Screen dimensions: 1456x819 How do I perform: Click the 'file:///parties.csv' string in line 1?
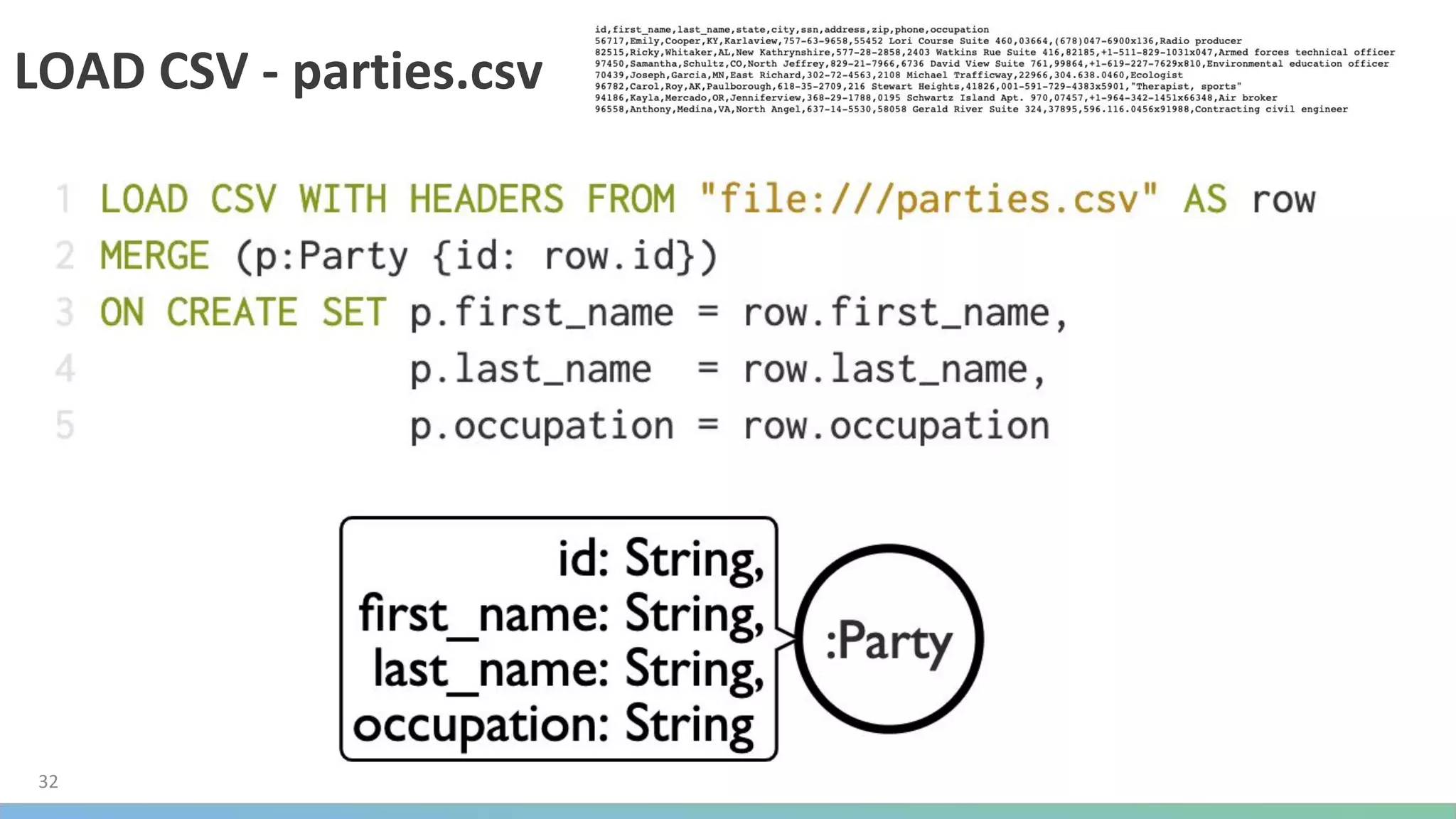point(928,198)
